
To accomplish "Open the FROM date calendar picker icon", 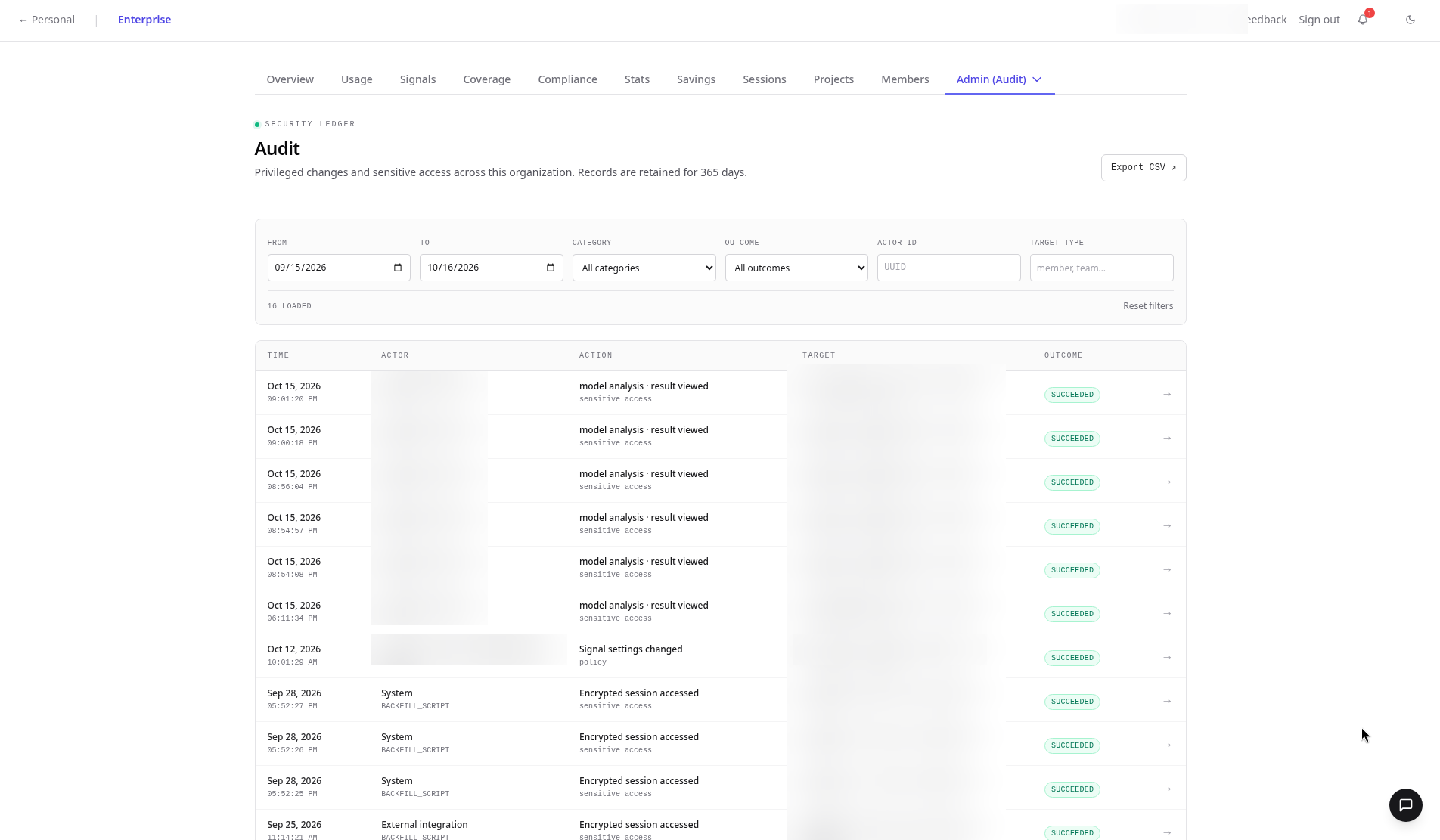I will point(398,268).
